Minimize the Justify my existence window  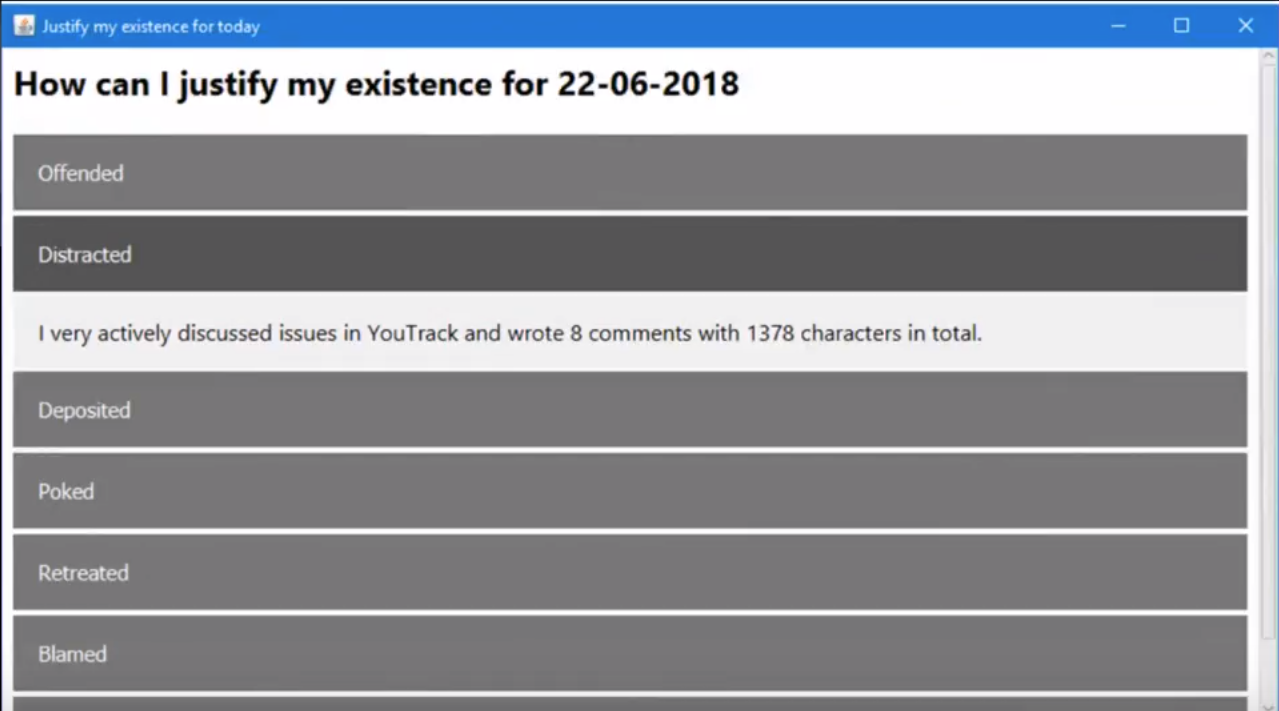pyautogui.click(x=1118, y=25)
